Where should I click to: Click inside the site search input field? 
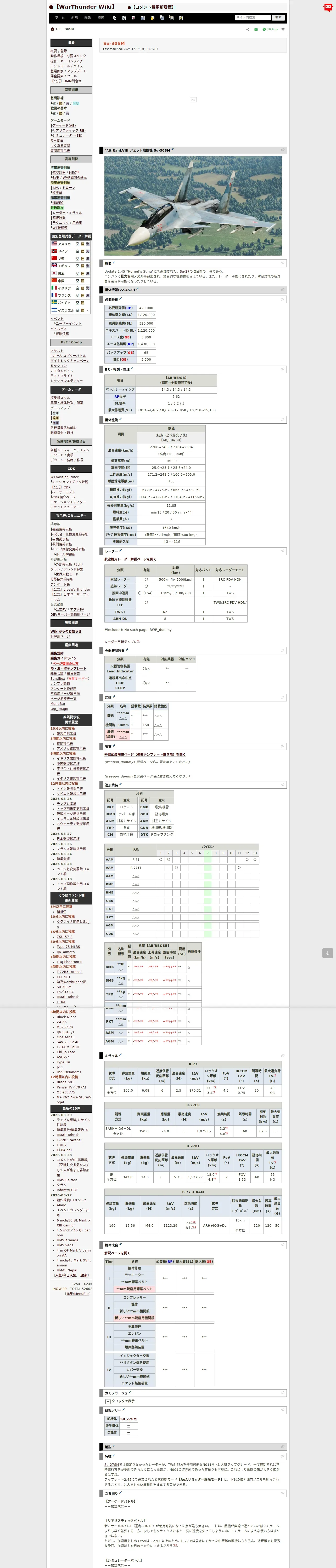[x=253, y=17]
